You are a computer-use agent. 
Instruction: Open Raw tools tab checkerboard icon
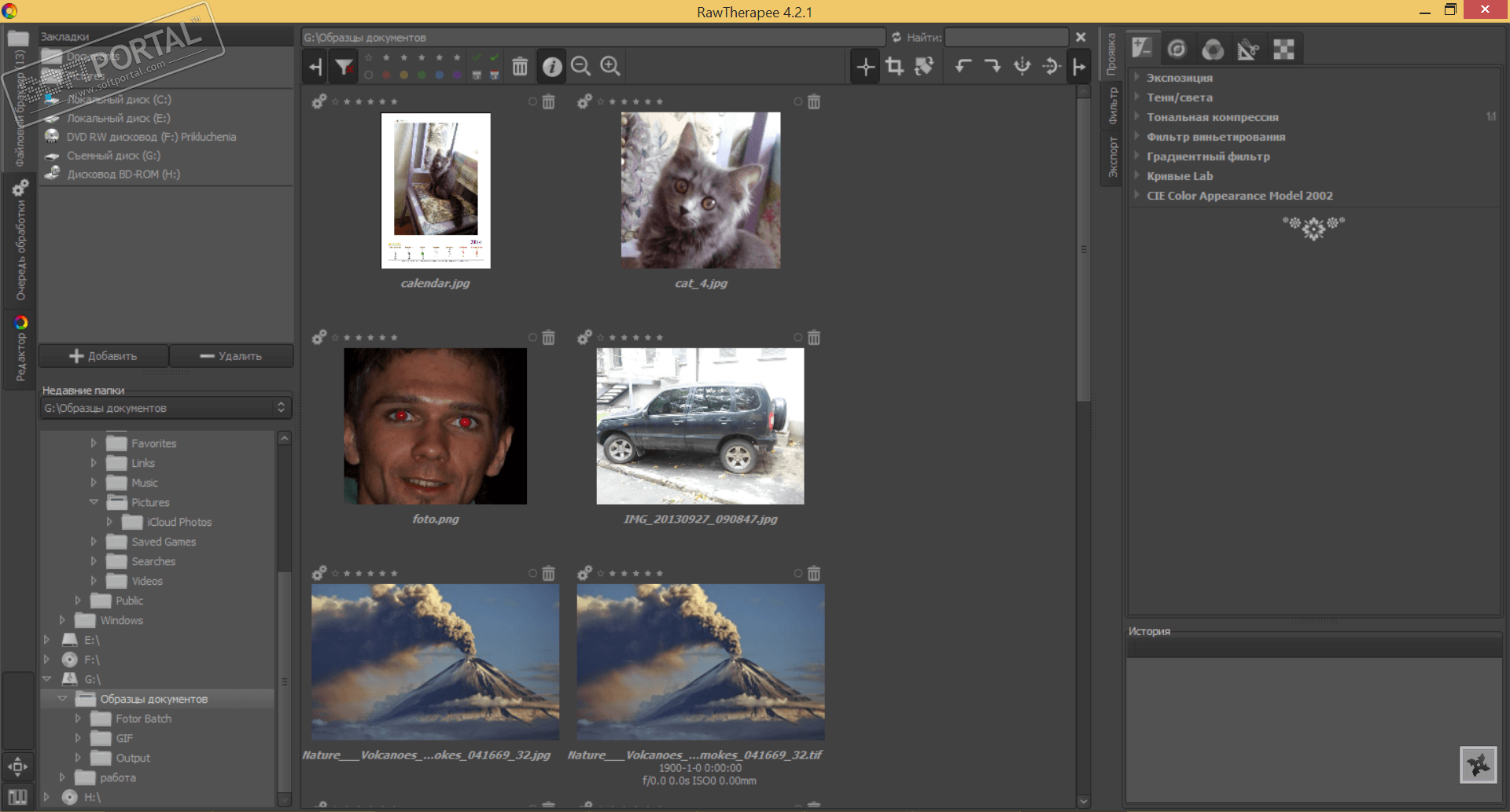pos(1284,50)
